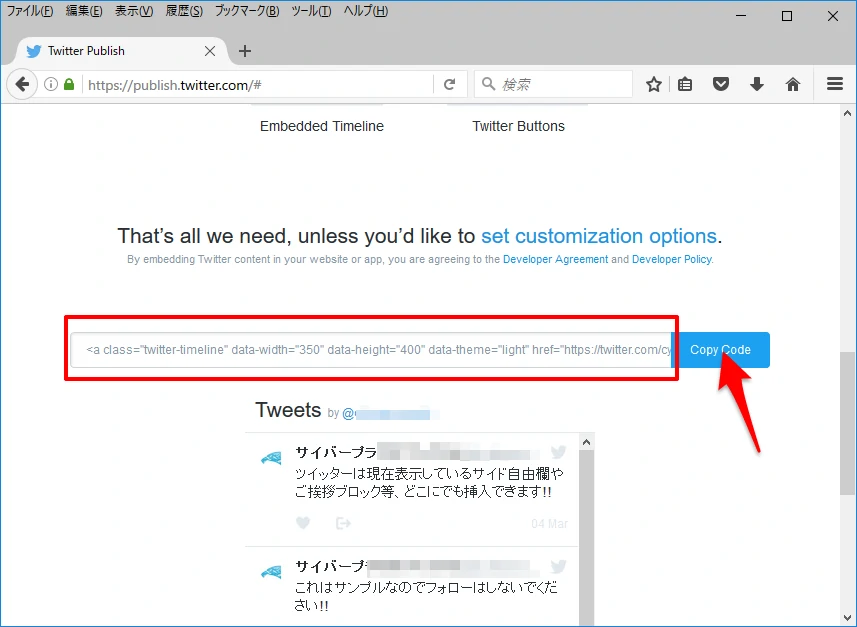Image resolution: width=857 pixels, height=627 pixels.
Task: Open the Developer Agreement link
Action: pos(555,259)
